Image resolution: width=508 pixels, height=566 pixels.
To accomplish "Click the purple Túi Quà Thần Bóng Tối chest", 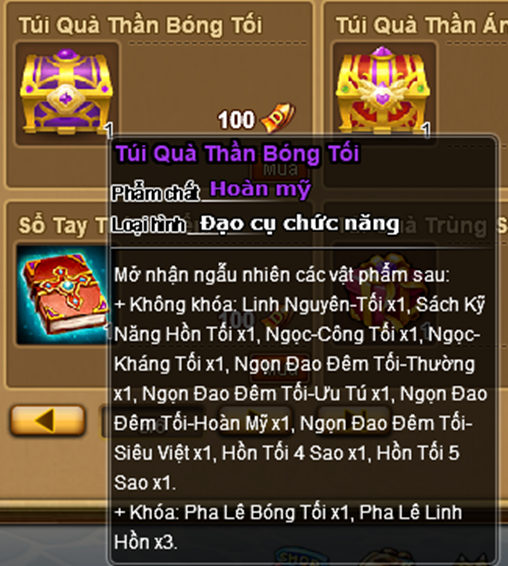I will point(67,92).
